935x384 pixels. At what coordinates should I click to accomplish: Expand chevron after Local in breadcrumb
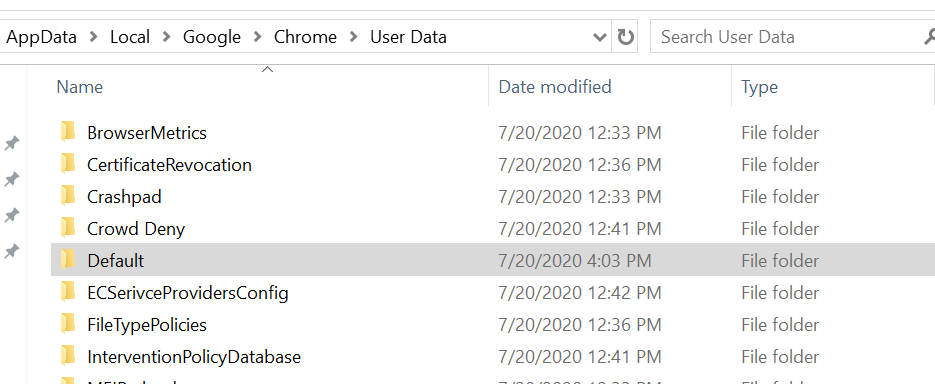166,37
